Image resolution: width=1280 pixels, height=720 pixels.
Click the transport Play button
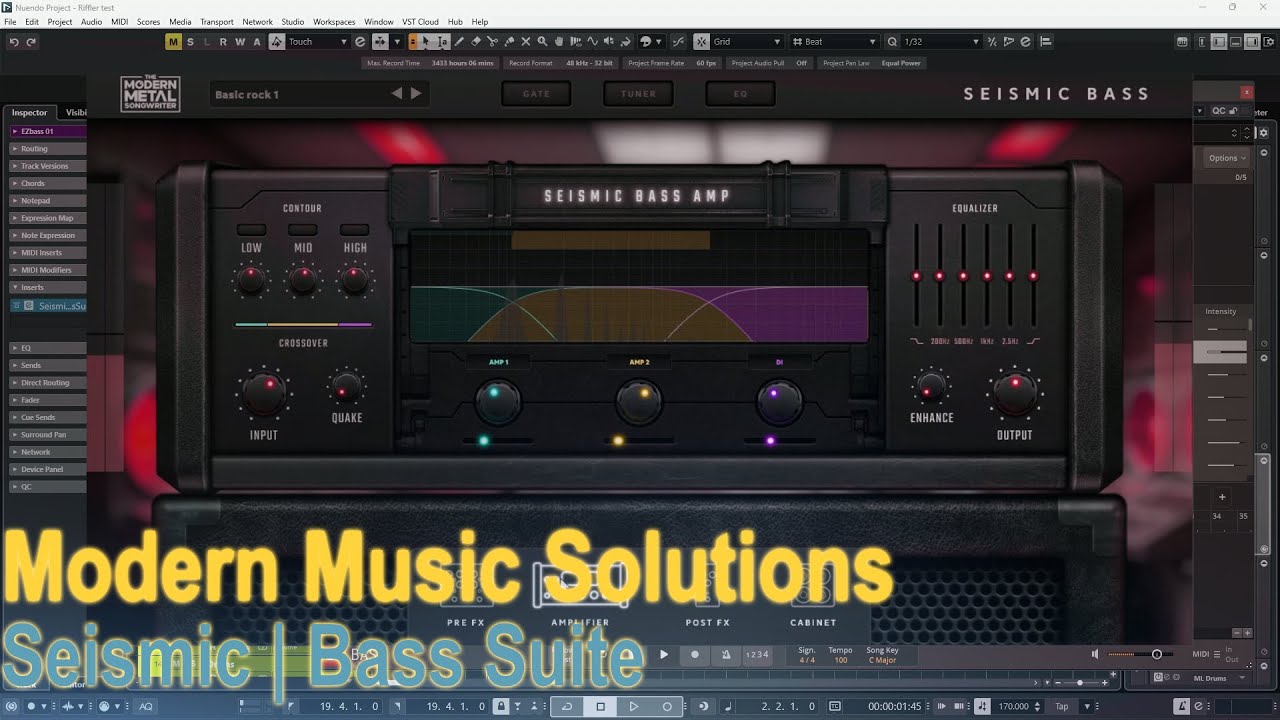pos(633,706)
